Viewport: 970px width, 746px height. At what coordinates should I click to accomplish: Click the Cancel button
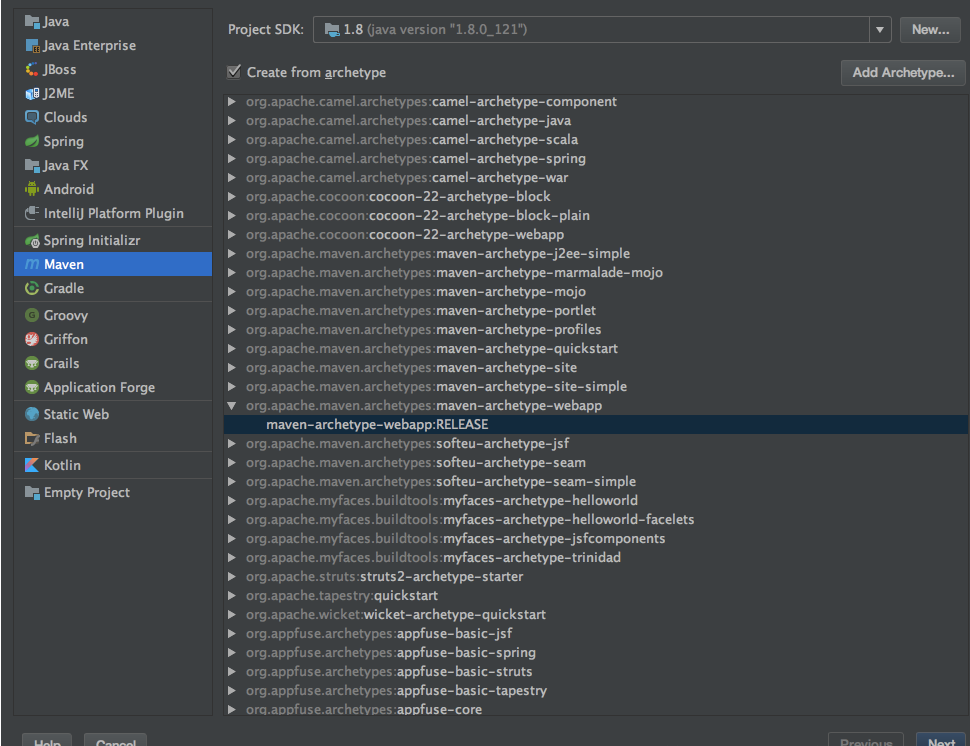click(115, 740)
